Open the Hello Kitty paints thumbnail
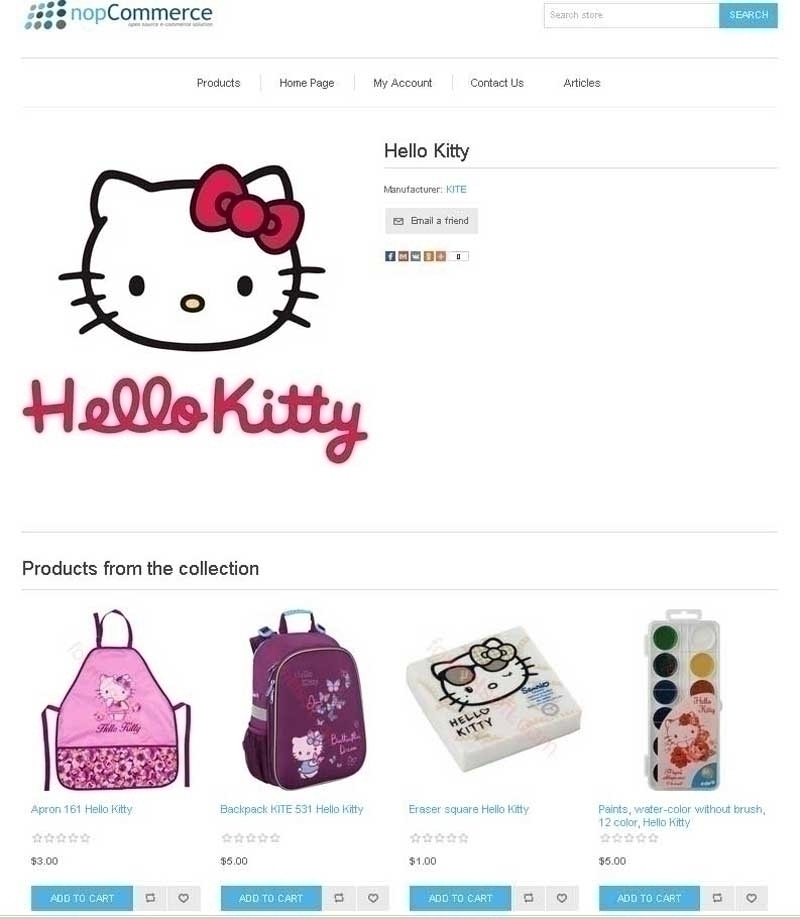This screenshot has width=800, height=919. 683,700
